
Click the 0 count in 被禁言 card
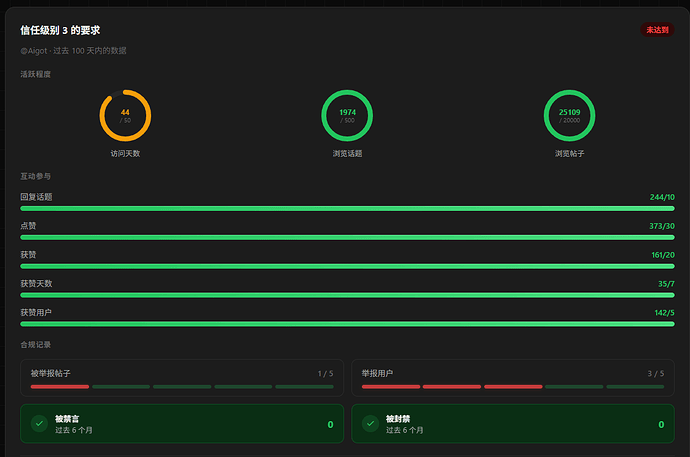[330, 424]
